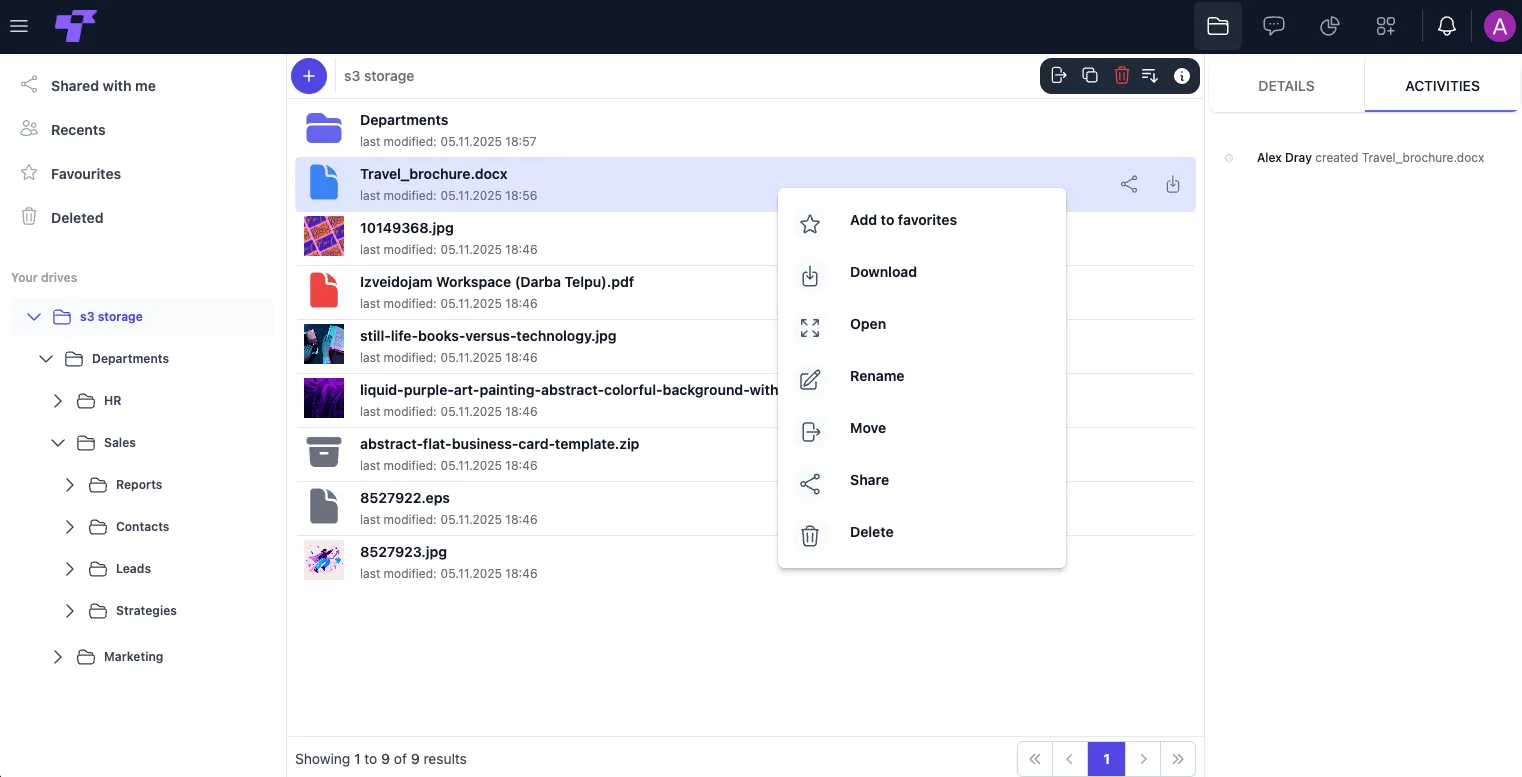Click the 10149368.jpg image thumbnail
Image resolution: width=1522 pixels, height=777 pixels.
pyautogui.click(x=324, y=236)
